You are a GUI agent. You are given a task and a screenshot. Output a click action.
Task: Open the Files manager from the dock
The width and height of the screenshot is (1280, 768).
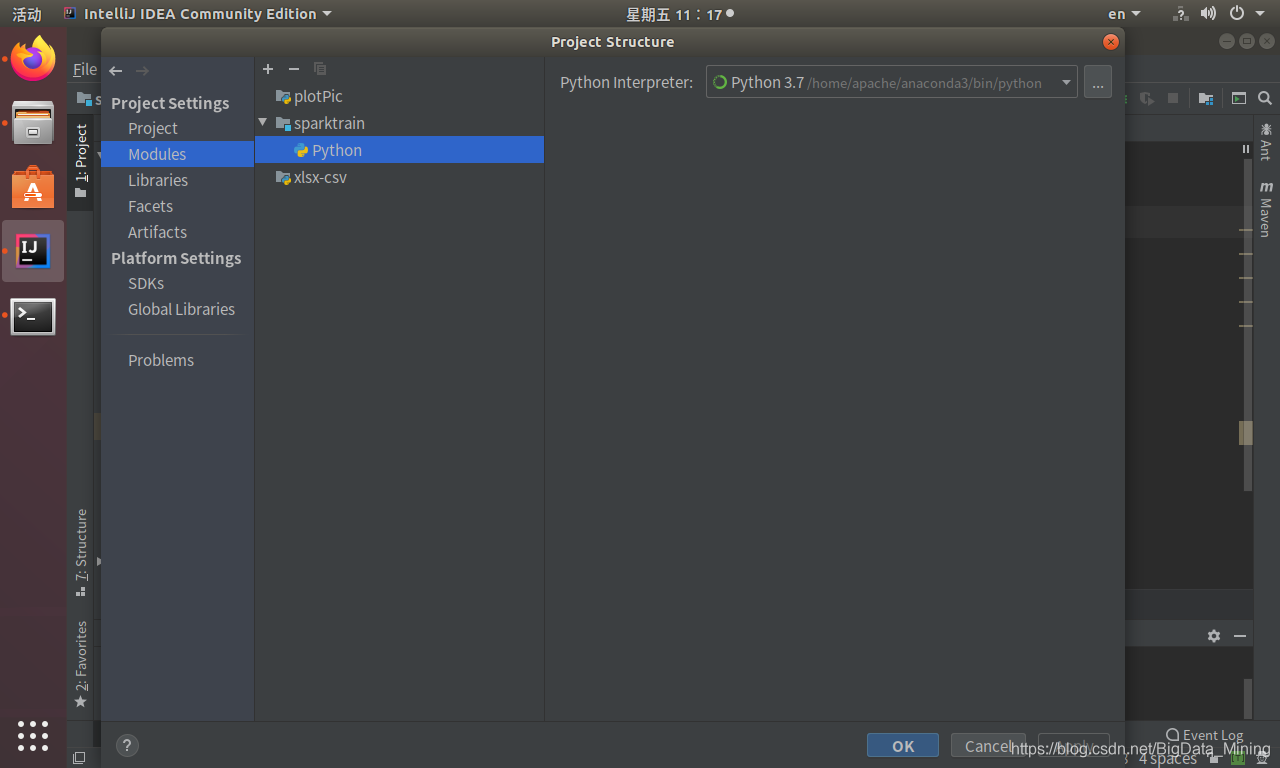click(x=33, y=123)
